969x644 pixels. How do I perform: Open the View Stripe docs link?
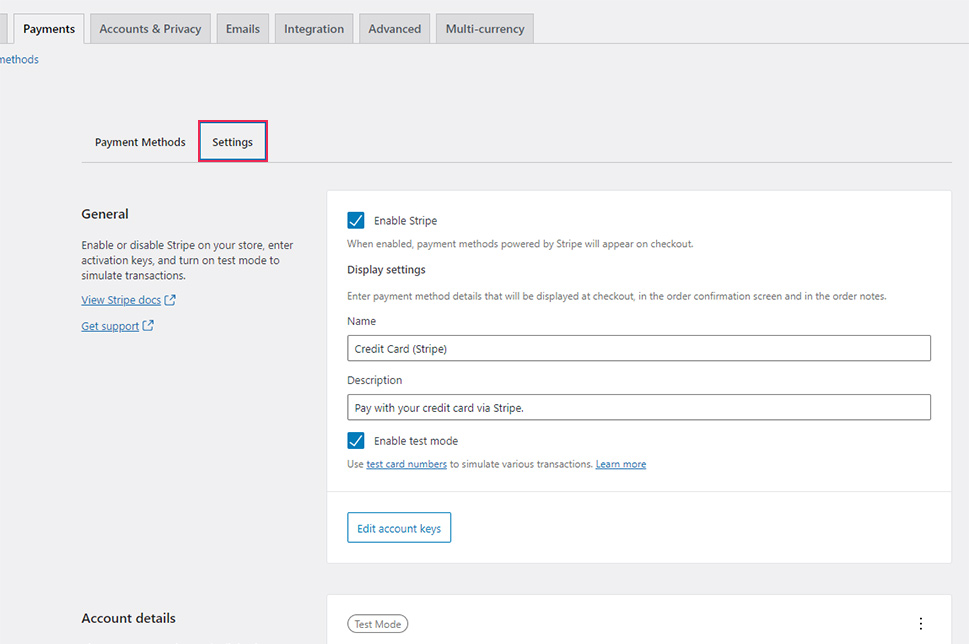point(121,300)
